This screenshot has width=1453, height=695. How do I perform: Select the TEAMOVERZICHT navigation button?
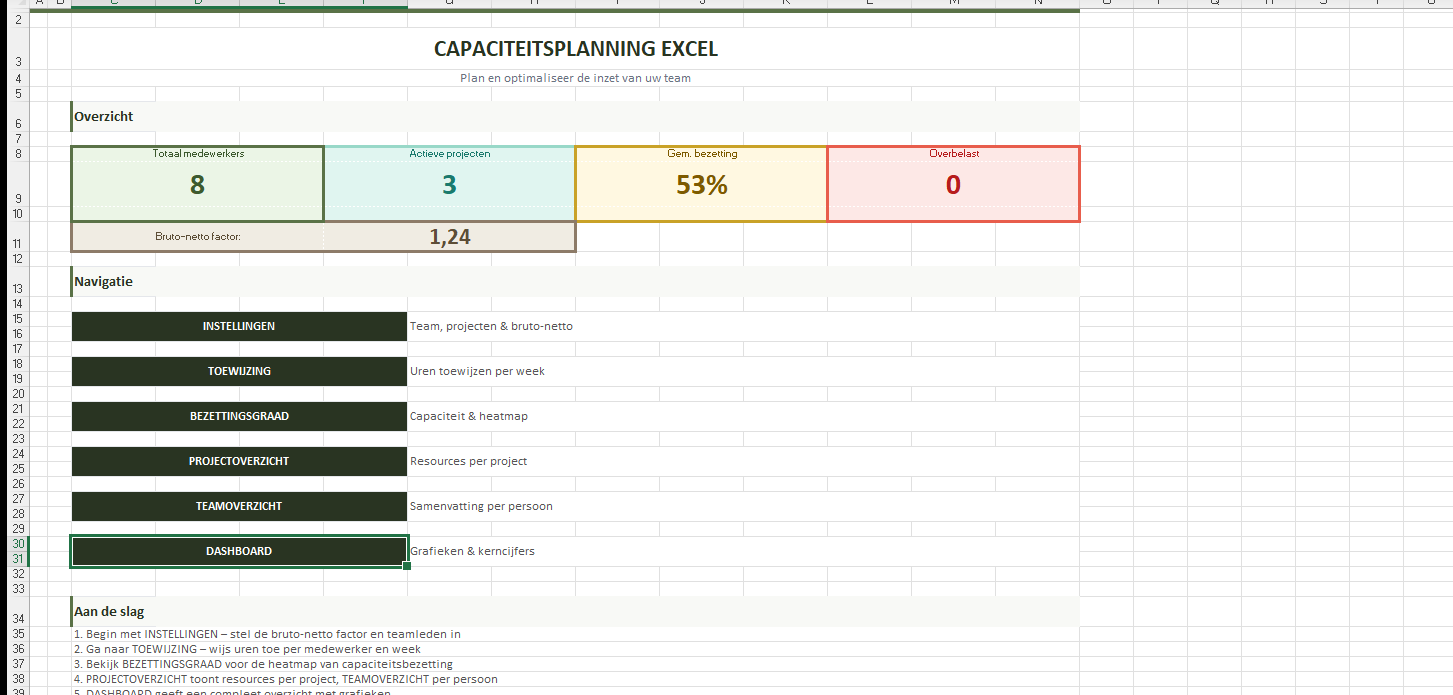click(x=239, y=506)
